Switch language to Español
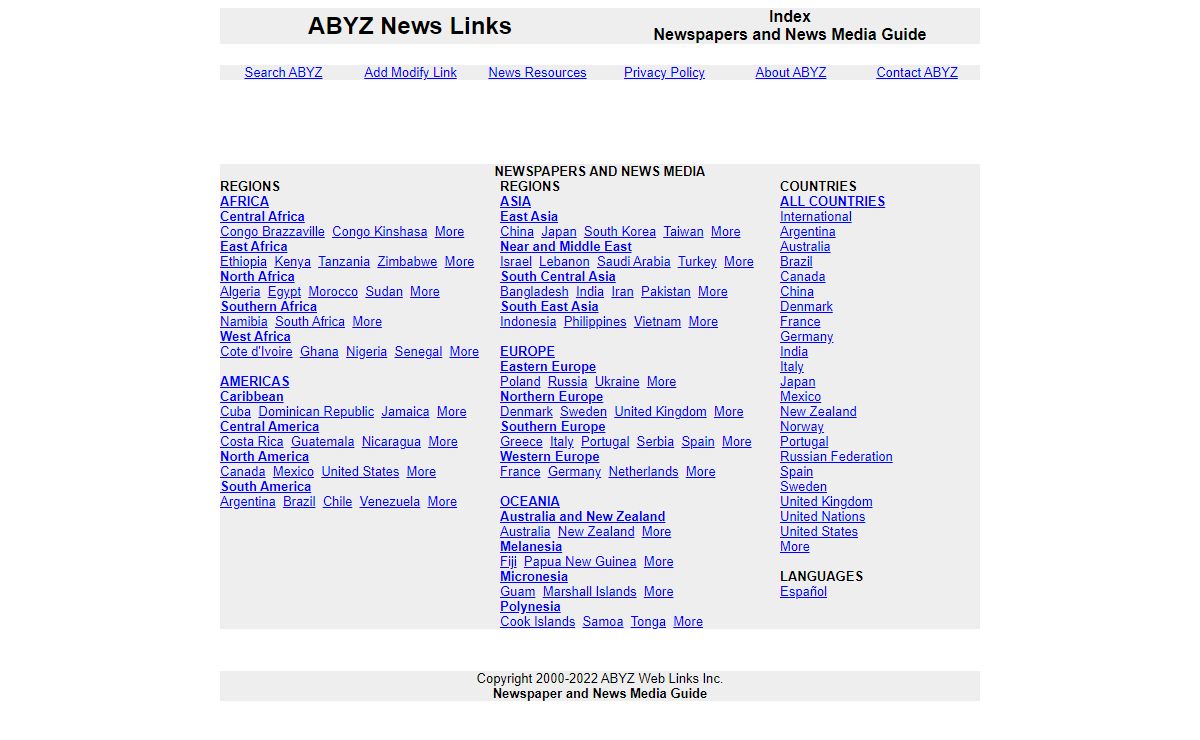Screen dimensions: 1200x740 click(803, 591)
